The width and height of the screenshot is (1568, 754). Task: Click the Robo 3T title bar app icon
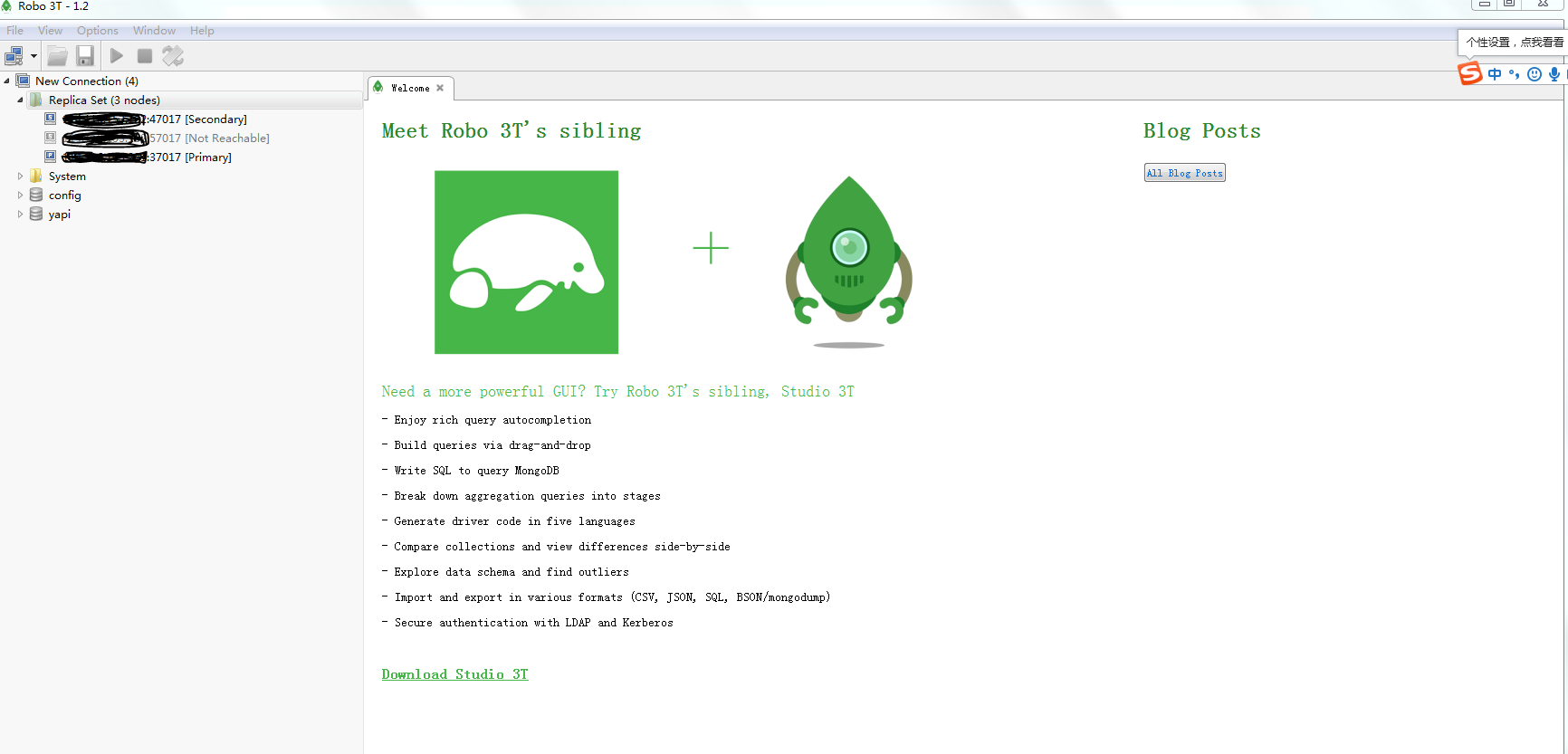7,6
